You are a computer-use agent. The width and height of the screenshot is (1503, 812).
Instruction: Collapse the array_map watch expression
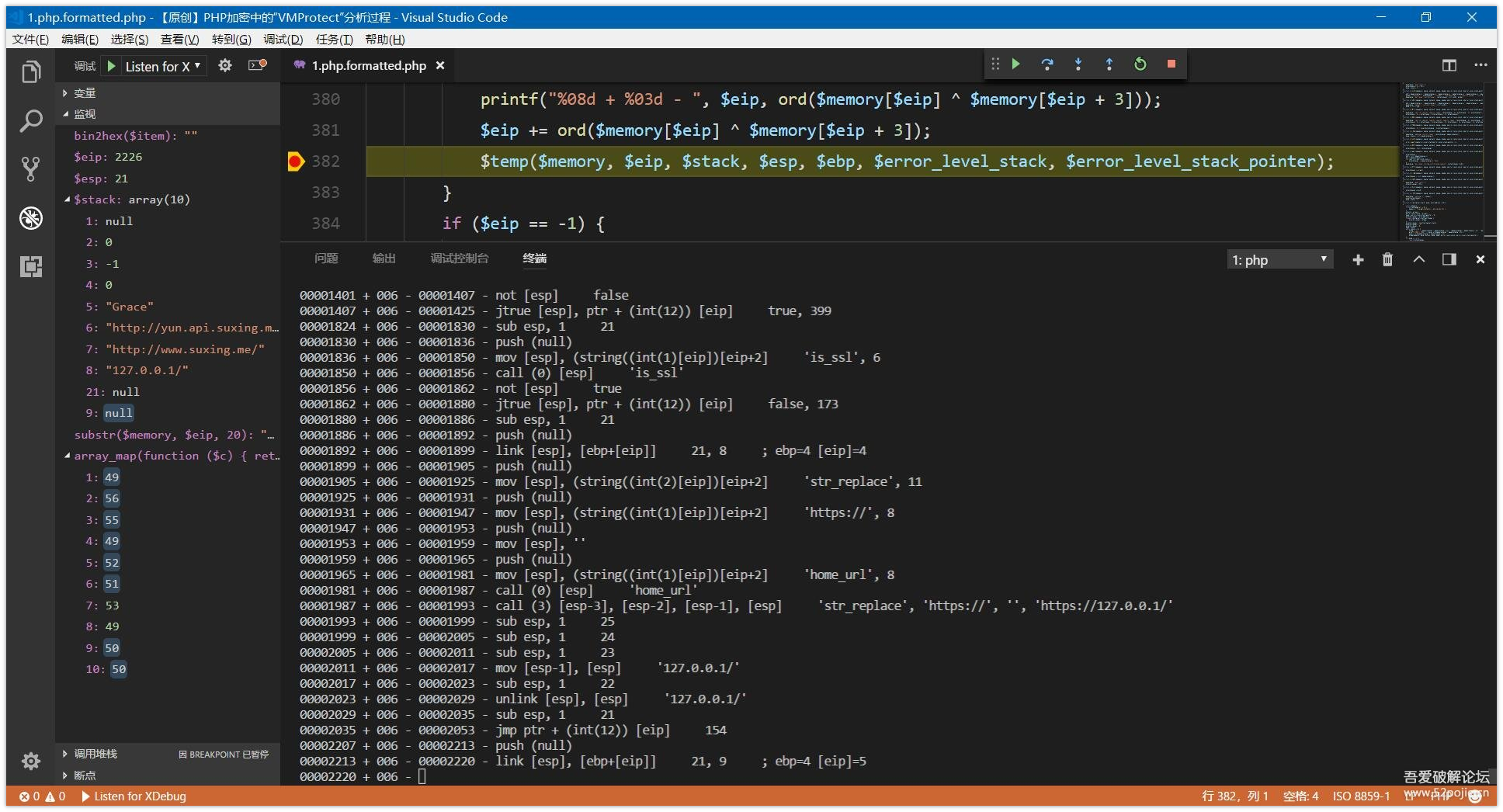[67, 456]
